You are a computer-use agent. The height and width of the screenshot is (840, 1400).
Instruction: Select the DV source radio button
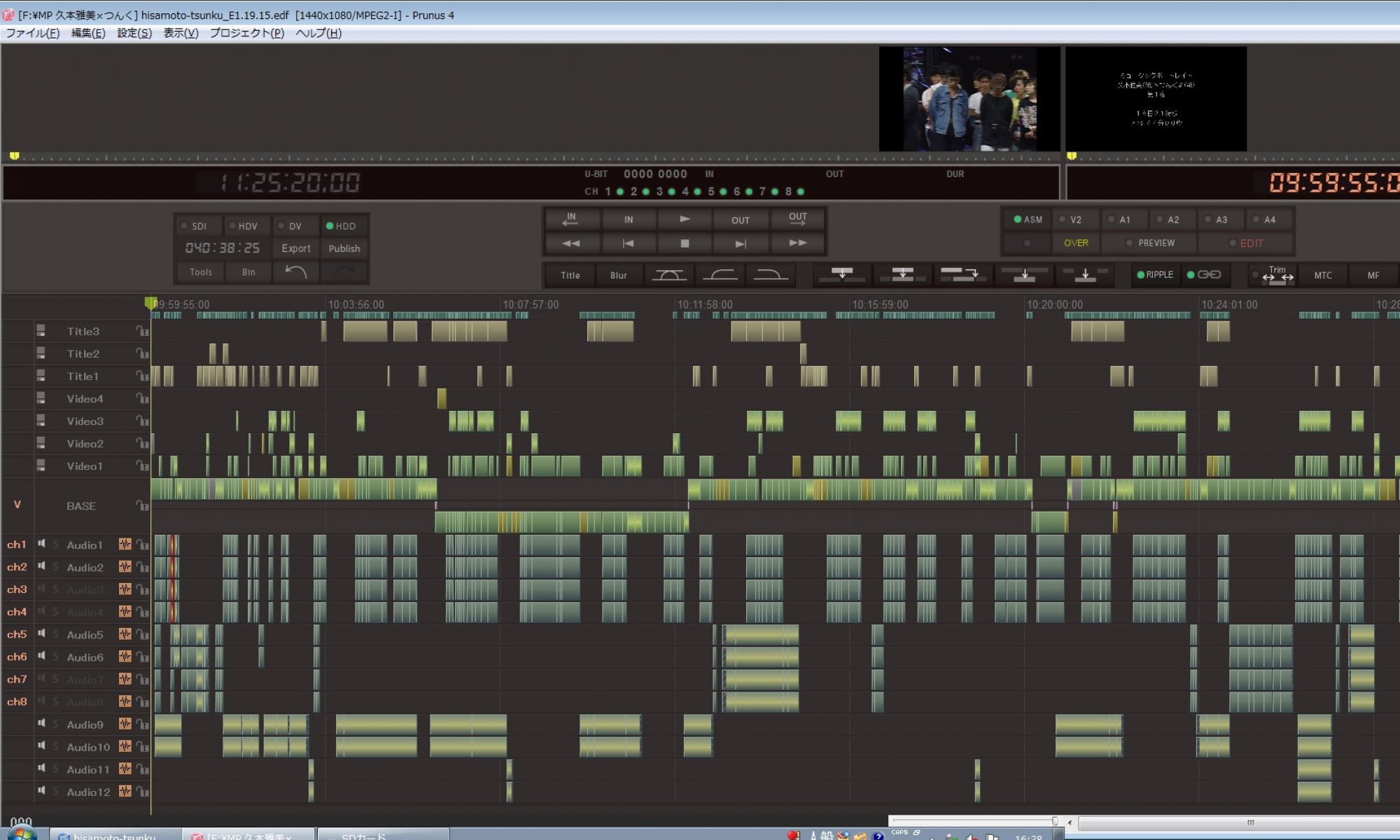[295, 226]
